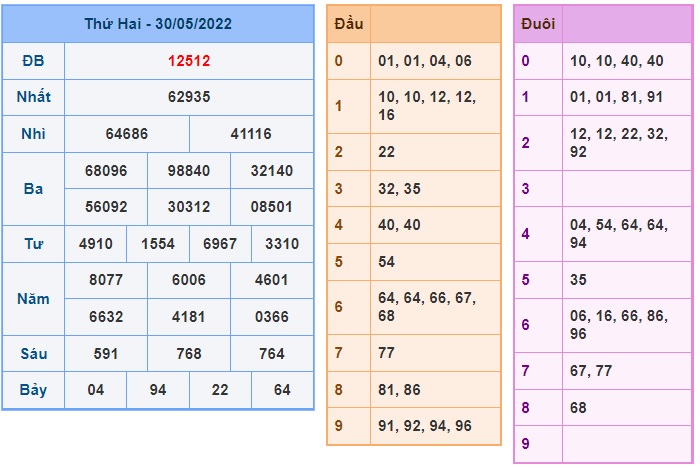Click the "Bảy" row label
Image resolution: width=700 pixels, height=468 pixels.
pos(33,390)
